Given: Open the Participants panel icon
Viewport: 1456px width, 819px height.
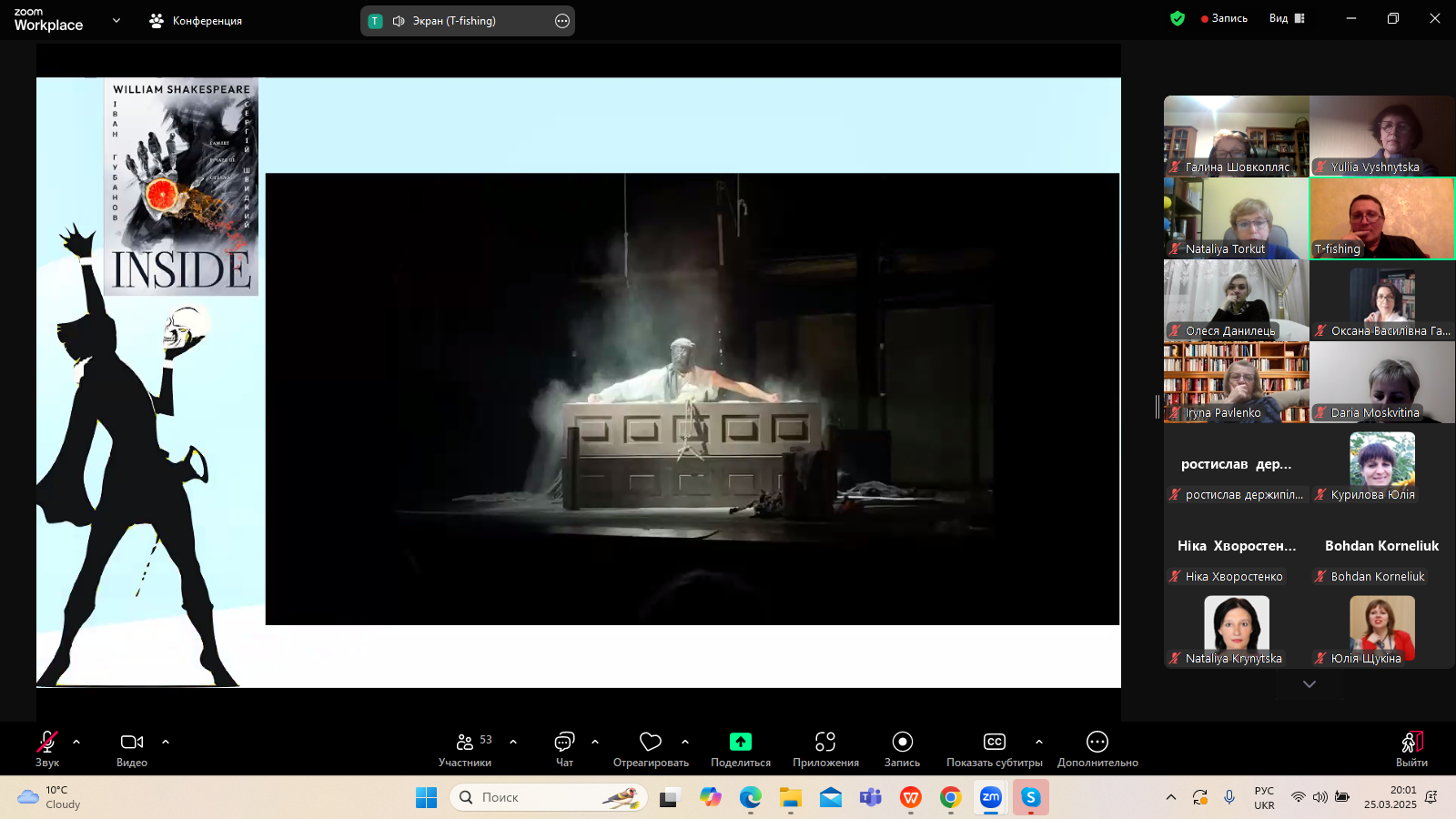Looking at the screenshot, I should 465,743.
